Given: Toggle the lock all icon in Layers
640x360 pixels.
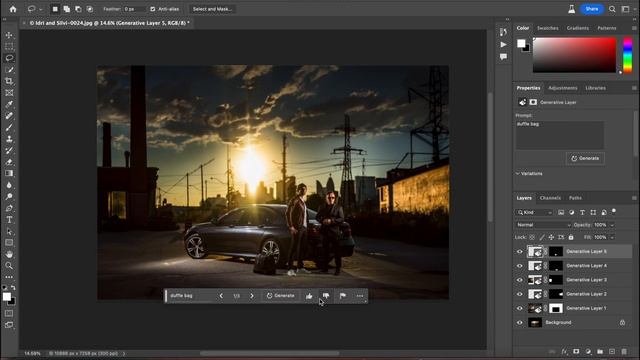Looking at the screenshot, I should [x=571, y=237].
